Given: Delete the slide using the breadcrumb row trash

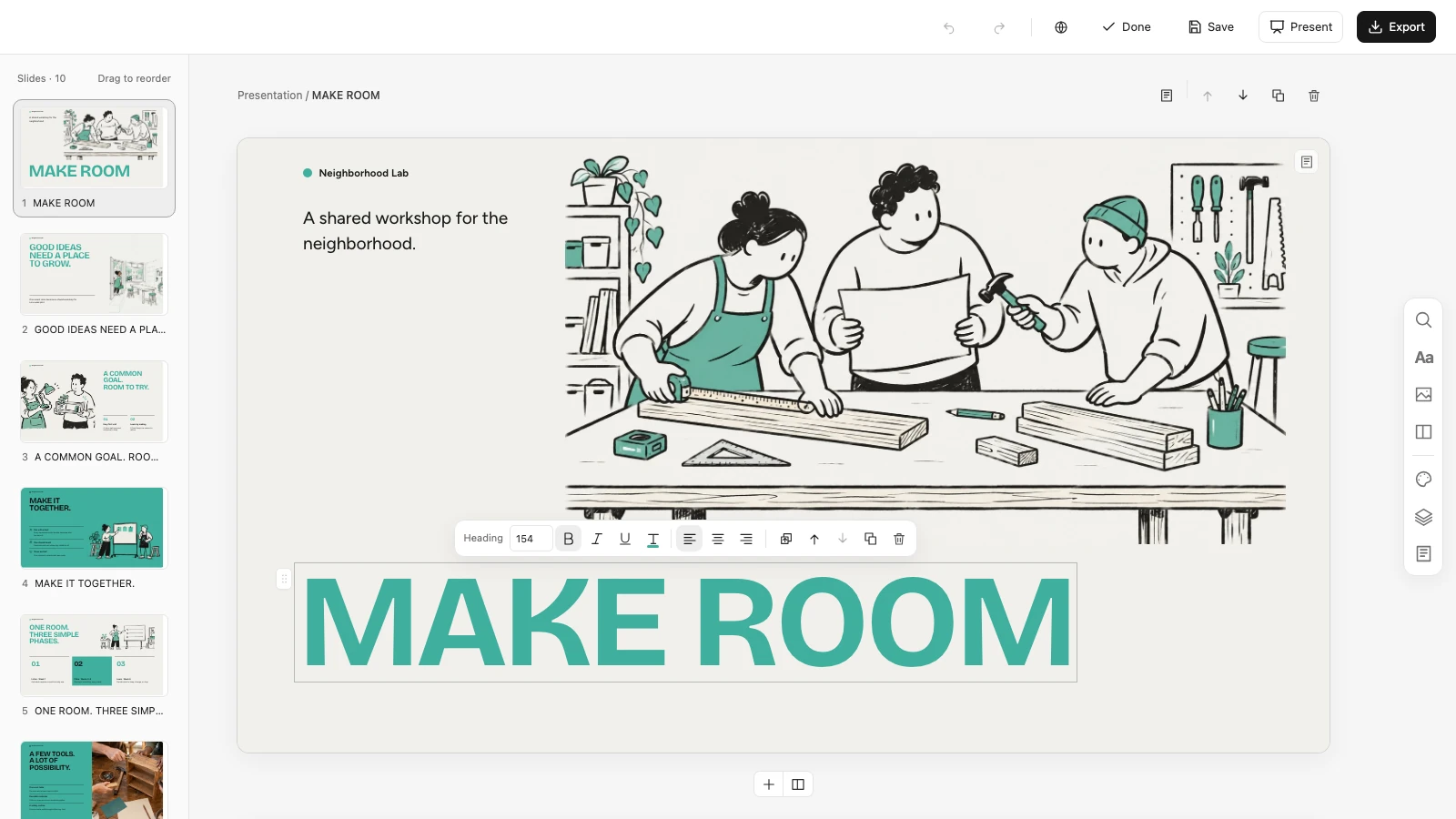Looking at the screenshot, I should tap(1314, 96).
